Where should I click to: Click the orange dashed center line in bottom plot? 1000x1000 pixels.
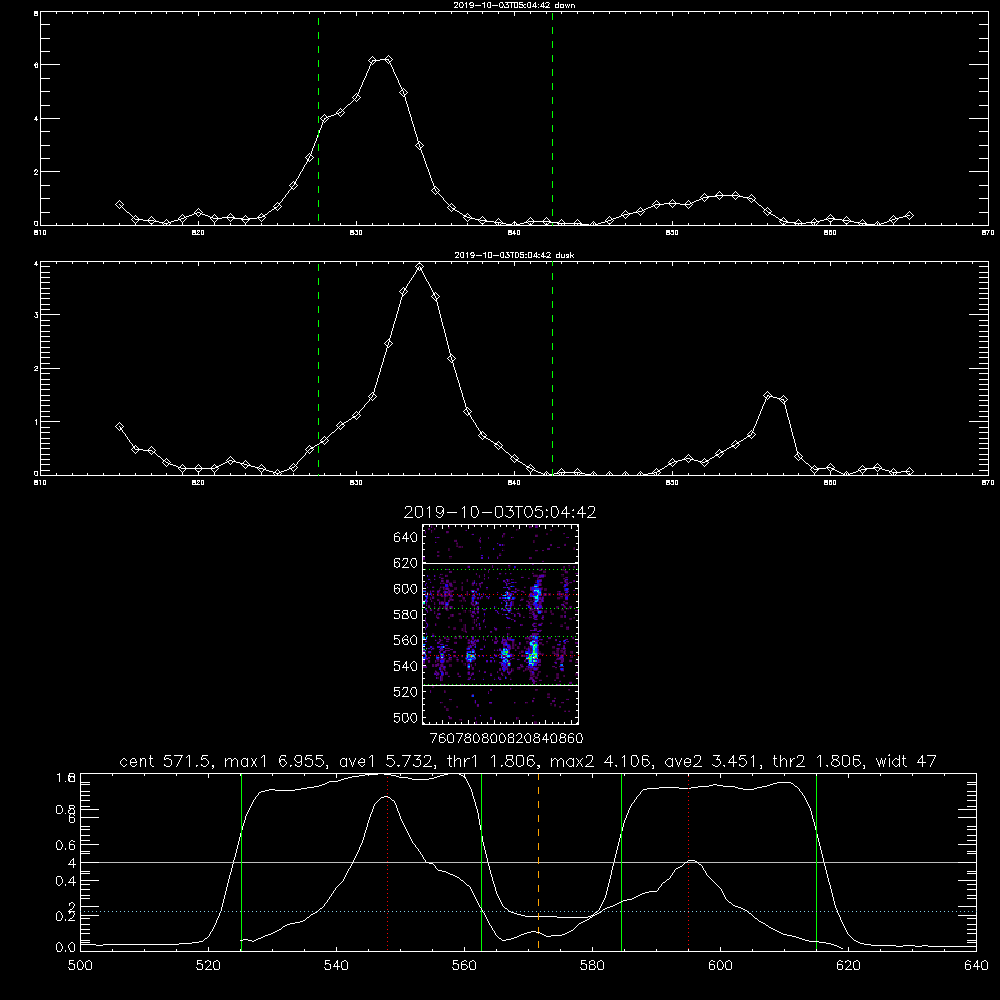coord(538,861)
